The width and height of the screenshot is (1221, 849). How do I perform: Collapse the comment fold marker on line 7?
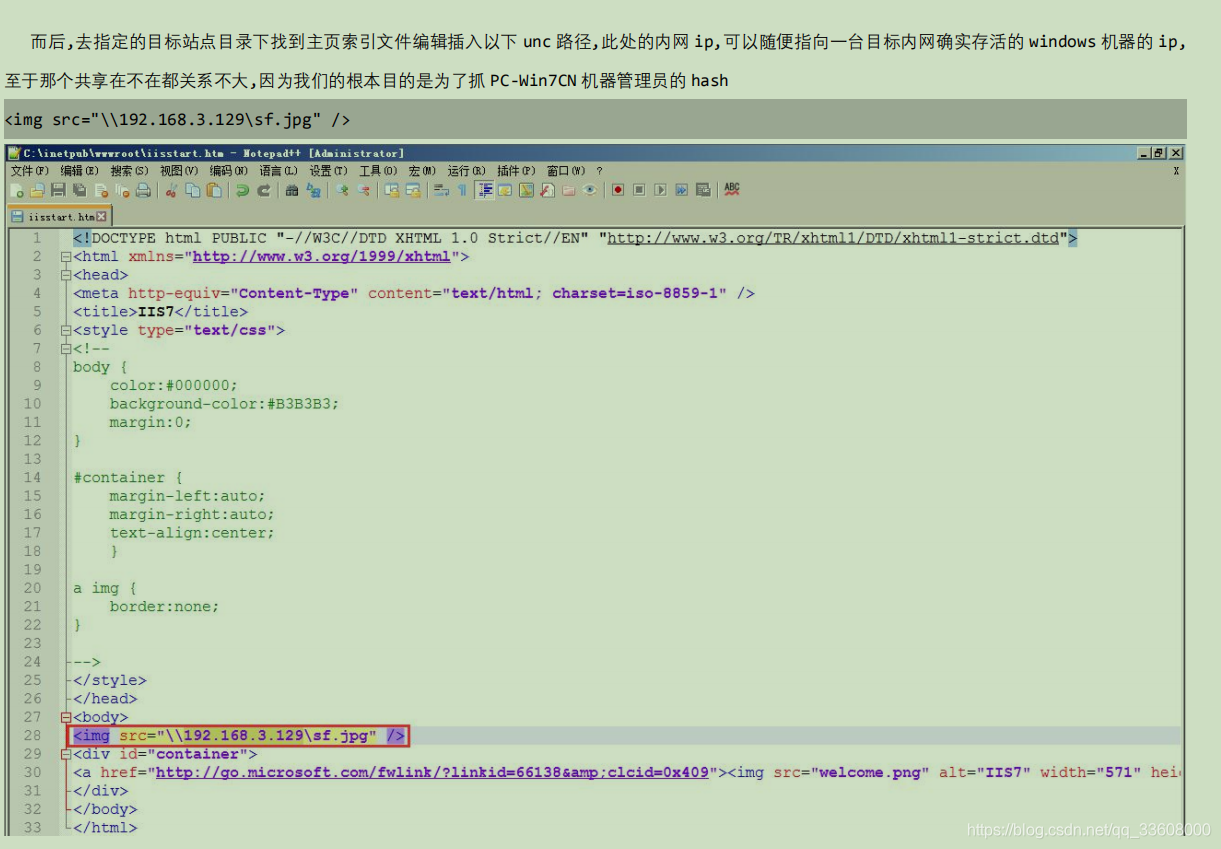[x=66, y=349]
